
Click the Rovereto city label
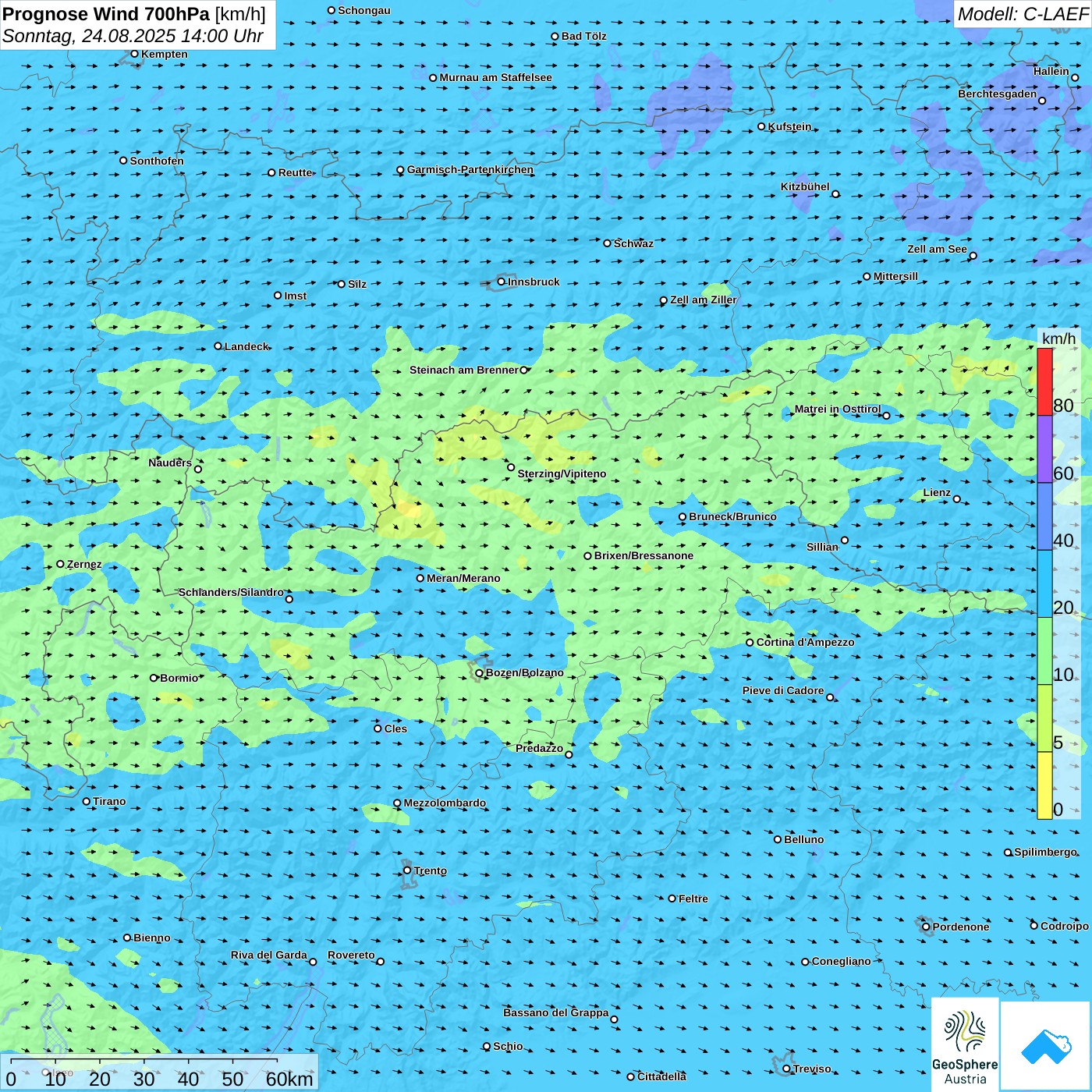(x=351, y=955)
